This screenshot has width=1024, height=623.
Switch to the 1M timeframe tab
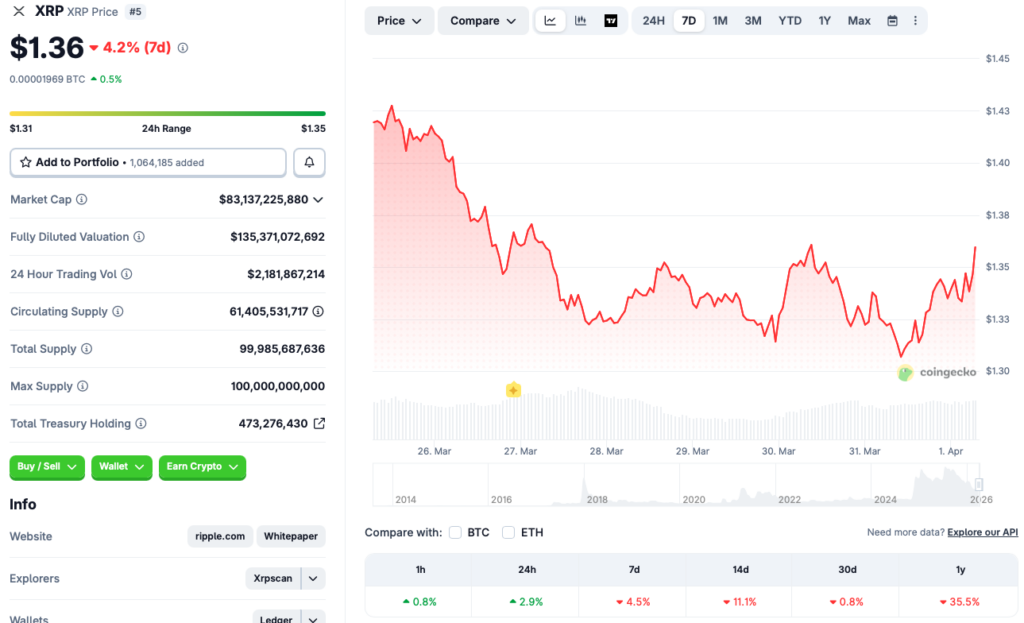click(x=720, y=20)
